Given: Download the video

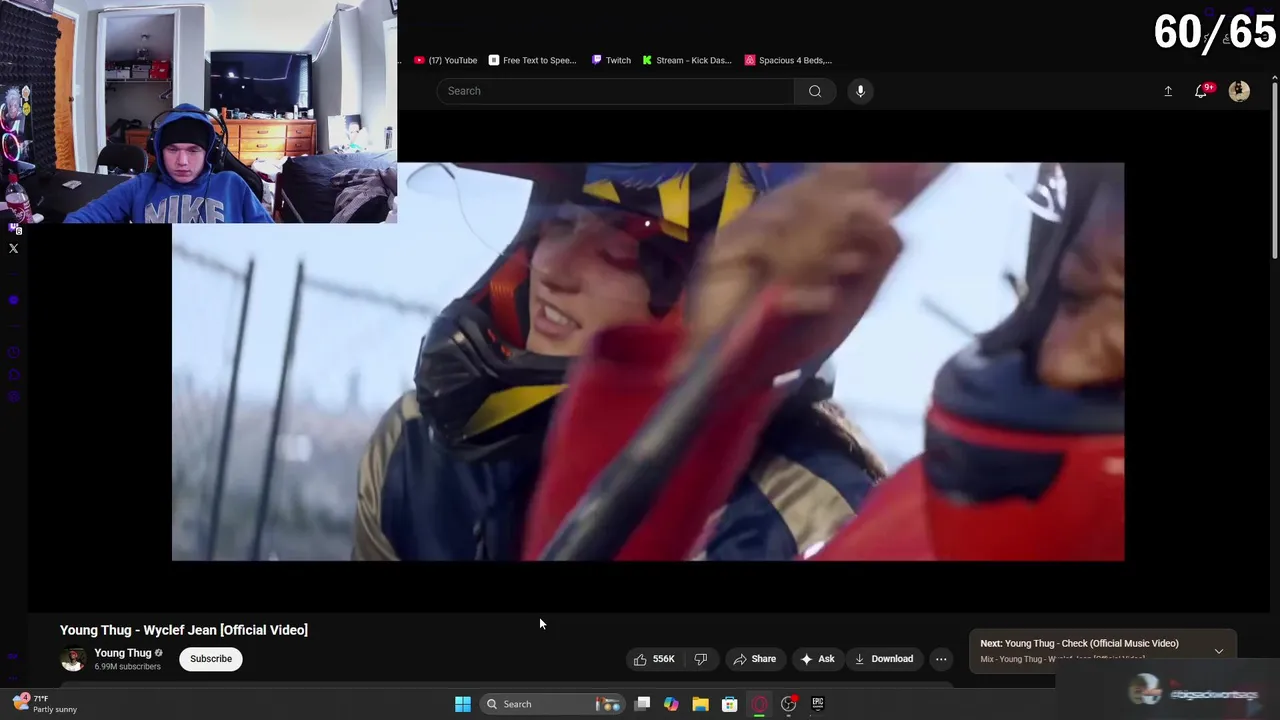Looking at the screenshot, I should coord(884,659).
